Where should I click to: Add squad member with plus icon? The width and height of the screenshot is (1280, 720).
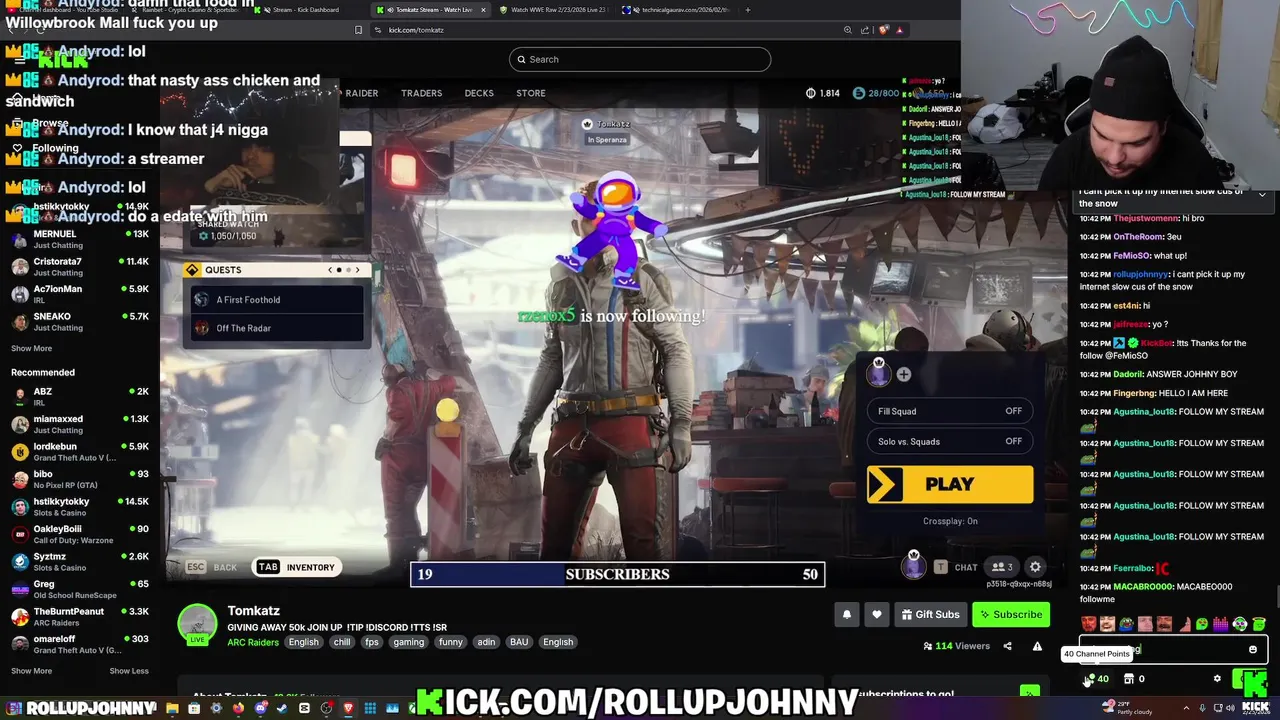[903, 374]
